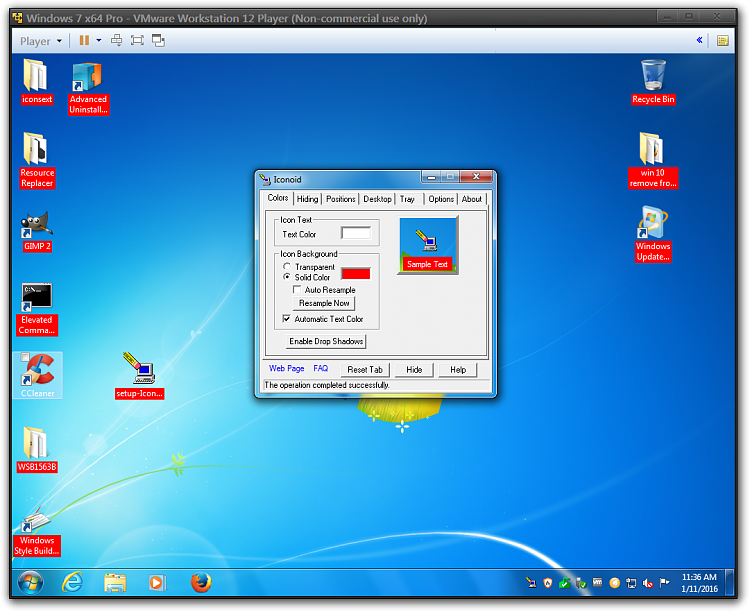The height and width of the screenshot is (612, 750).
Task: Enable the Auto Resample checkbox
Action: [x=297, y=289]
